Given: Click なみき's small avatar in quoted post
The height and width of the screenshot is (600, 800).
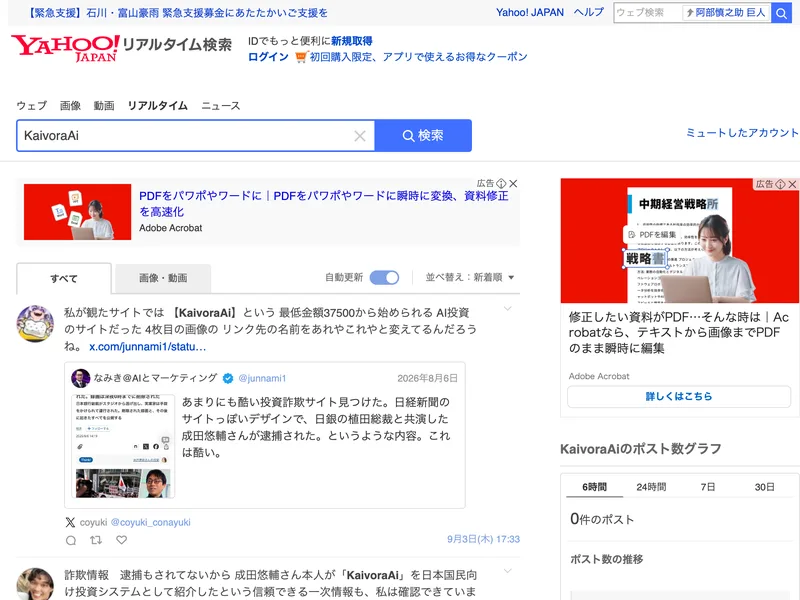Looking at the screenshot, I should pyautogui.click(x=81, y=378).
